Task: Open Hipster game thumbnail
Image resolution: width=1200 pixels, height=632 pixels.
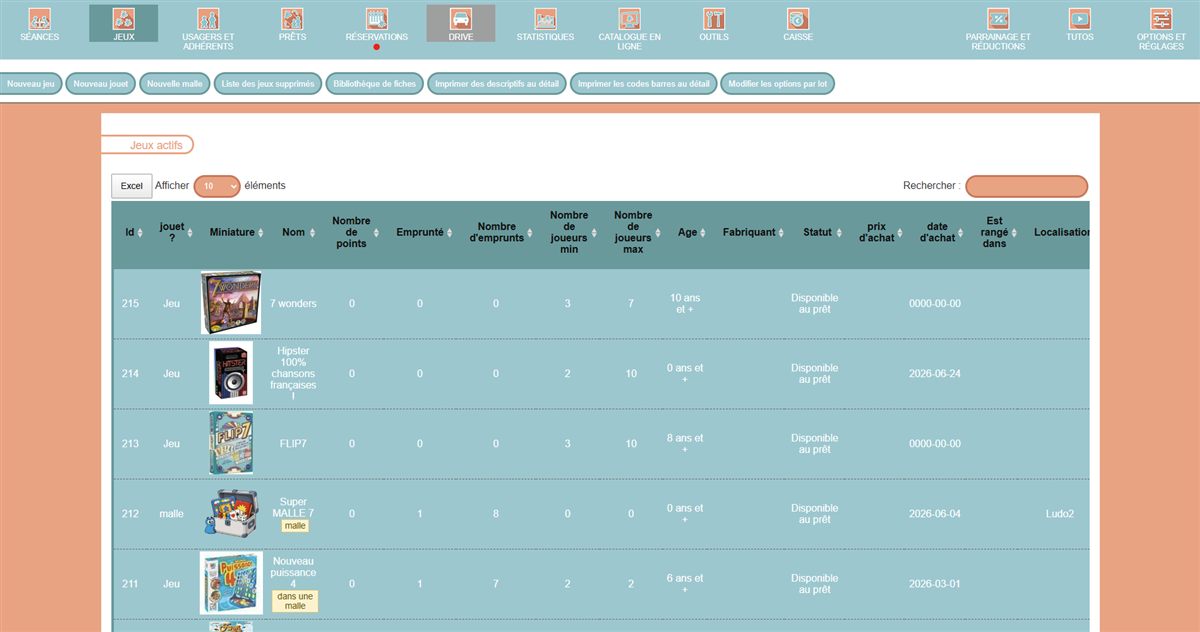Action: coord(231,373)
